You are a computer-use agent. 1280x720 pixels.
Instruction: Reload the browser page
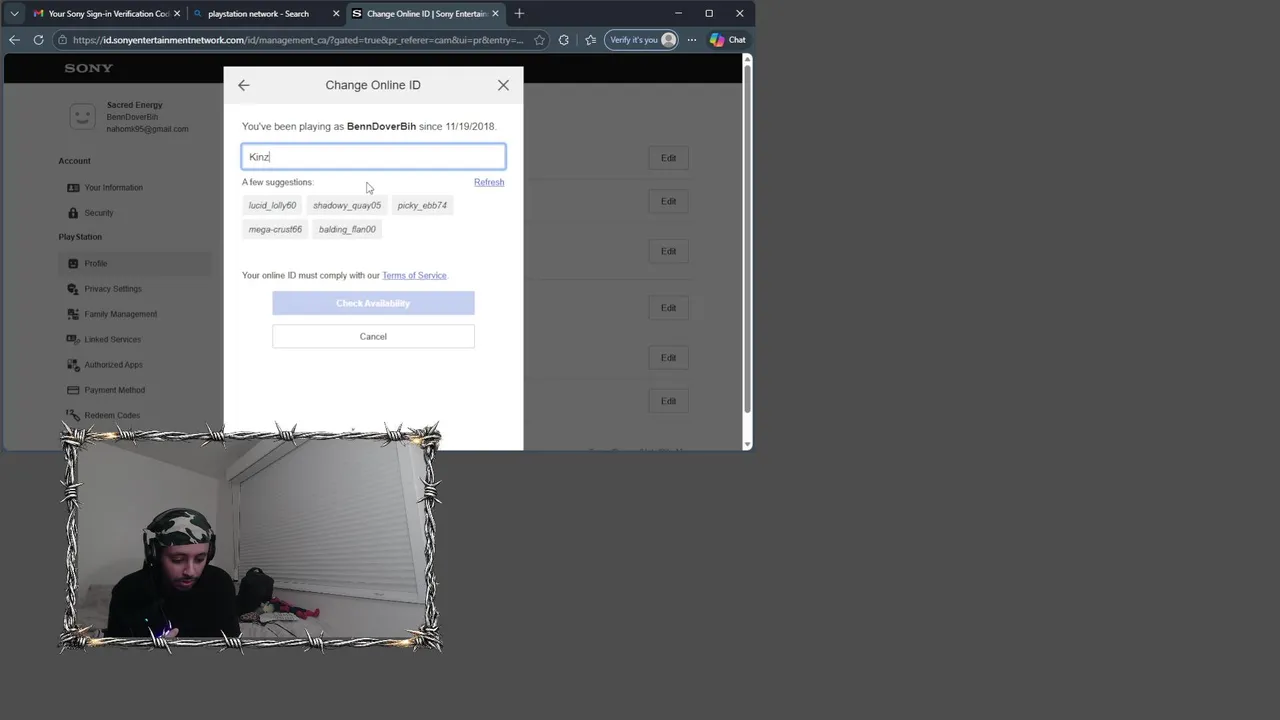click(x=38, y=40)
